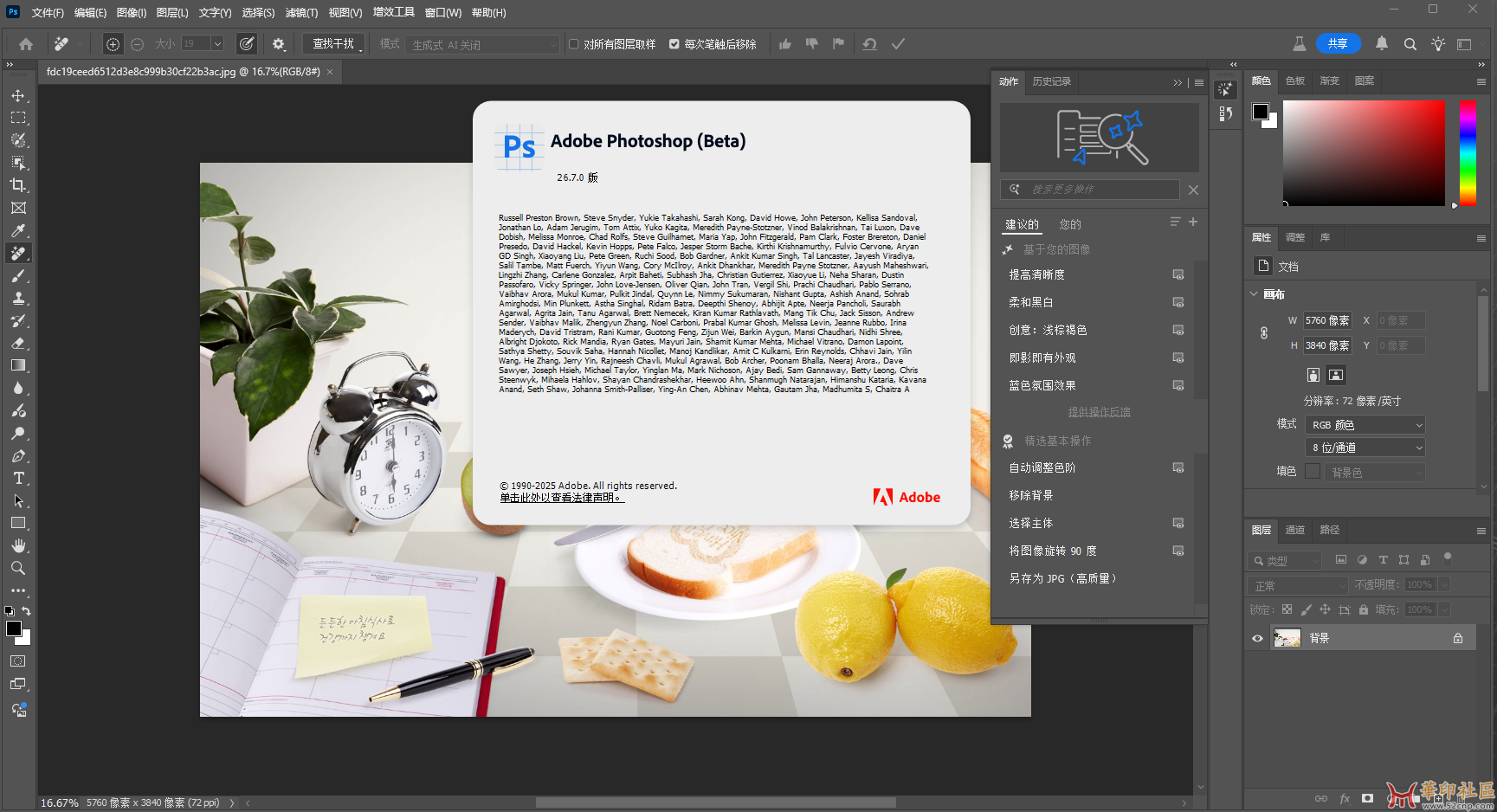Select the Frame tool
This screenshot has height=812, width=1497.
(x=18, y=208)
